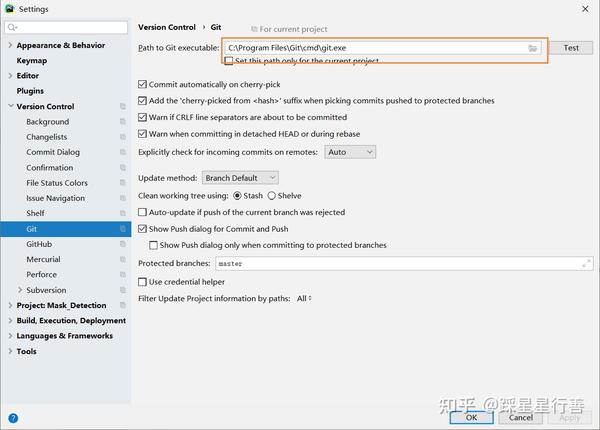Click the expand icon in Protected branches field

586,263
